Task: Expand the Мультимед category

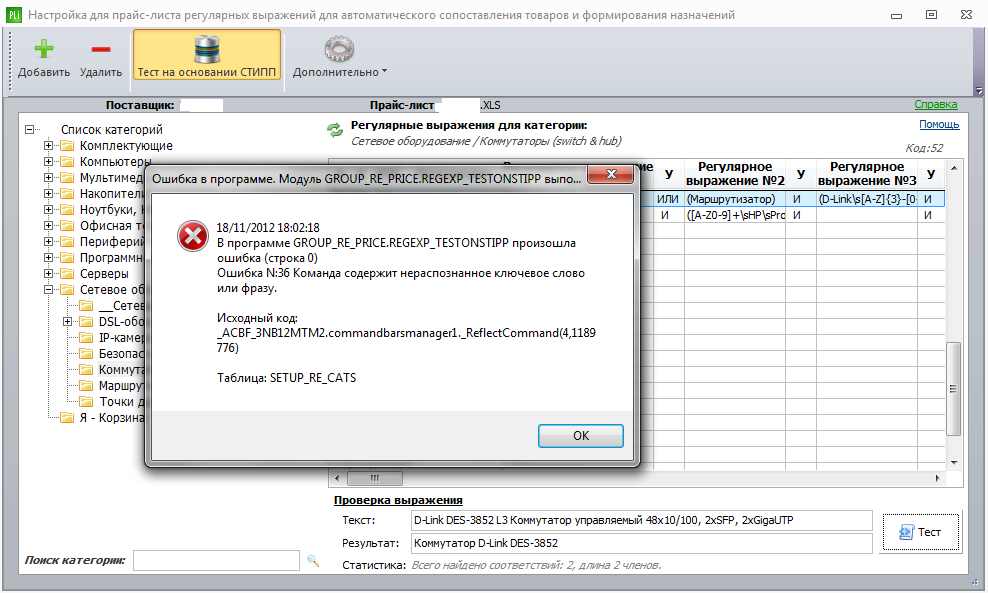Action: click(49, 177)
